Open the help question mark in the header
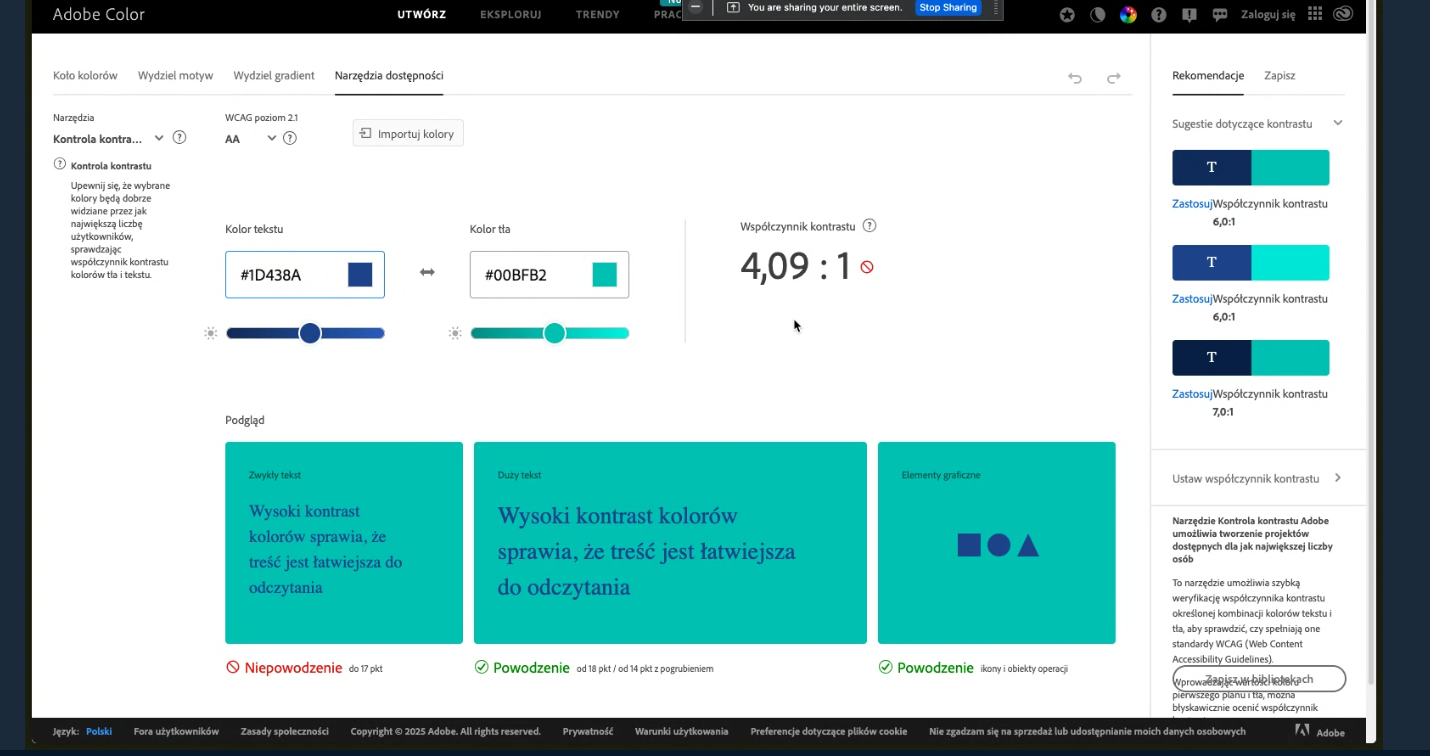 pyautogui.click(x=1159, y=15)
